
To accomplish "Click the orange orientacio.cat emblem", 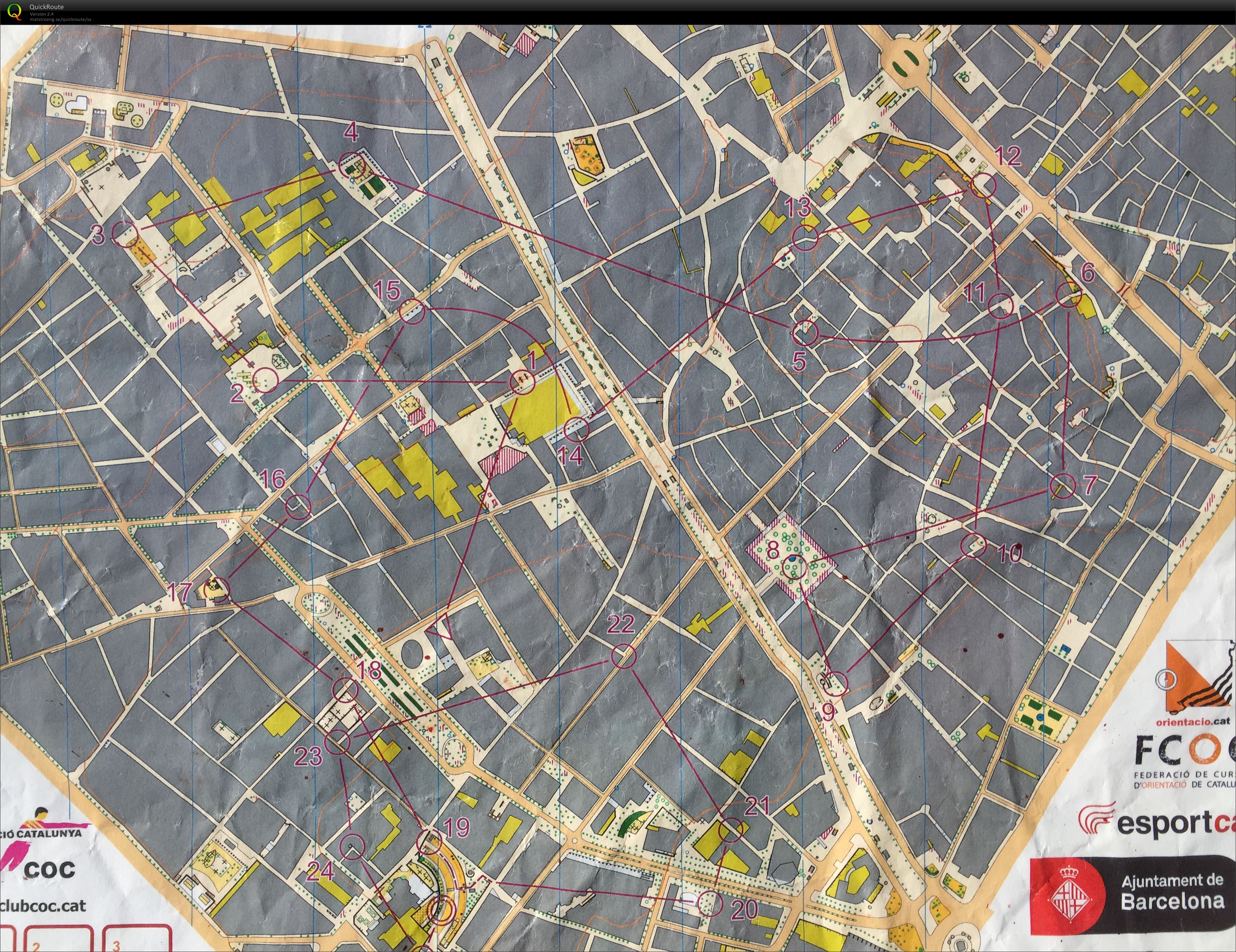I will click(x=1195, y=677).
